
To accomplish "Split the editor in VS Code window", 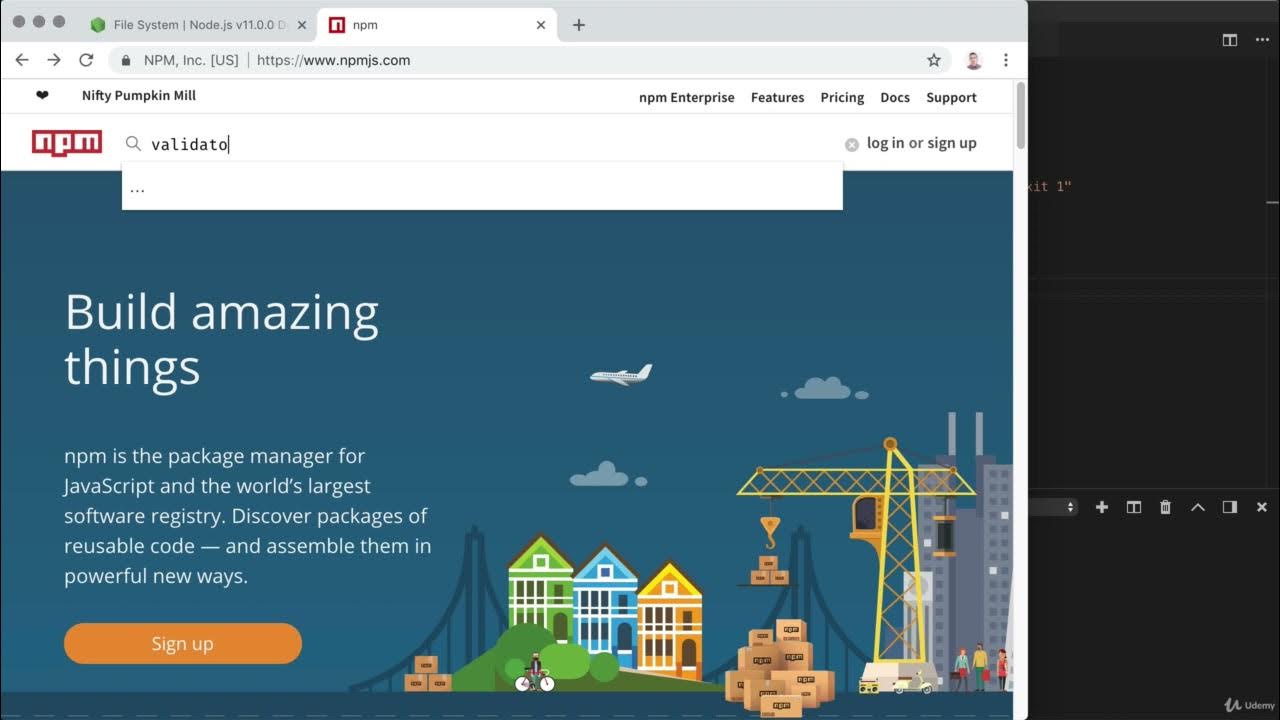I will (1230, 40).
